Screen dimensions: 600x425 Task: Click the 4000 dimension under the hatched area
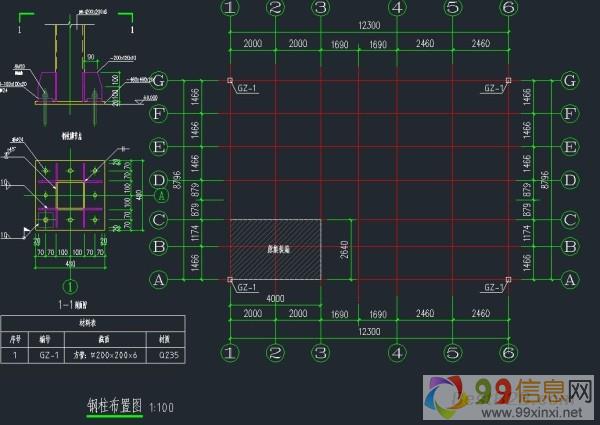(x=276, y=298)
